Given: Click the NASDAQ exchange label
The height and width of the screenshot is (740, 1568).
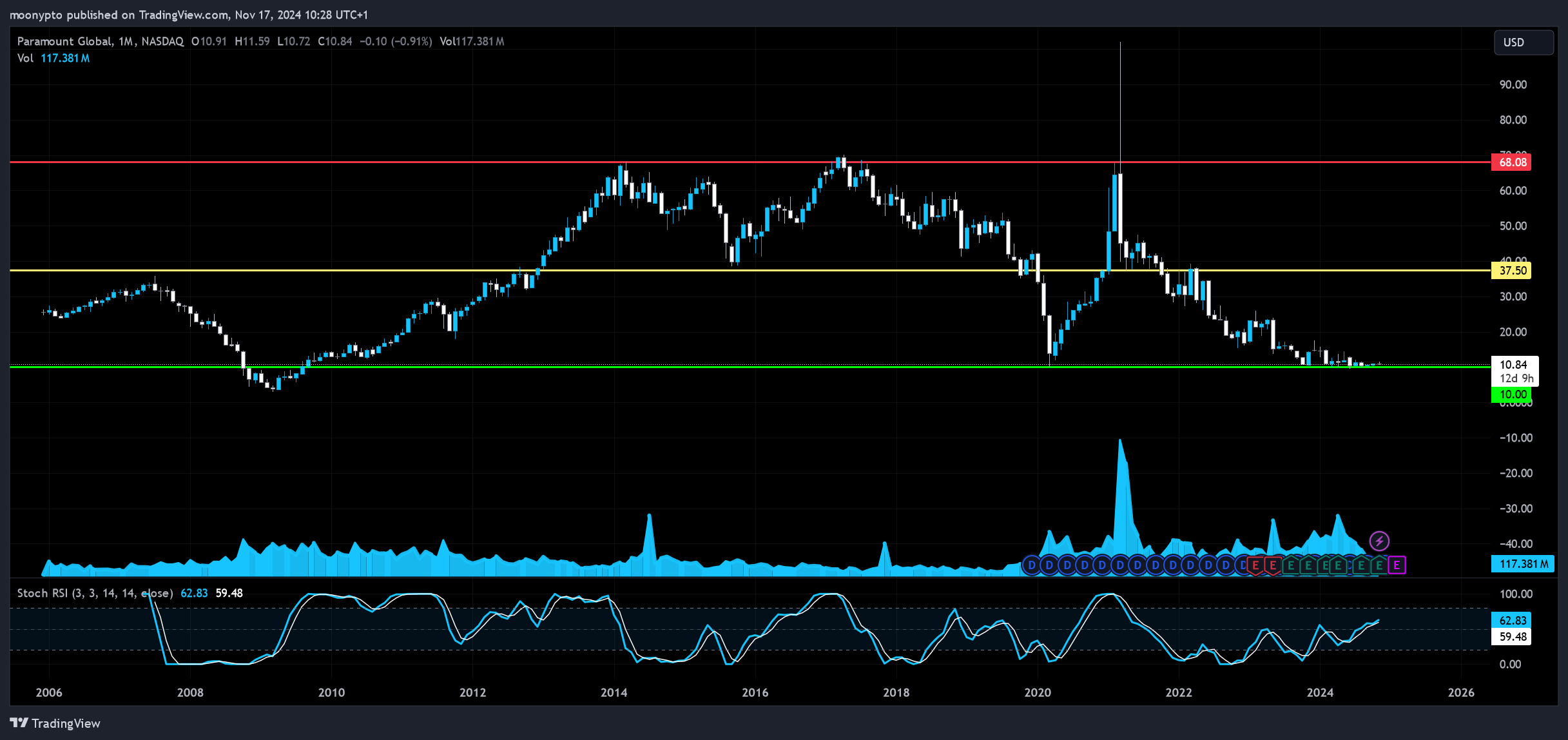Looking at the screenshot, I should [162, 41].
